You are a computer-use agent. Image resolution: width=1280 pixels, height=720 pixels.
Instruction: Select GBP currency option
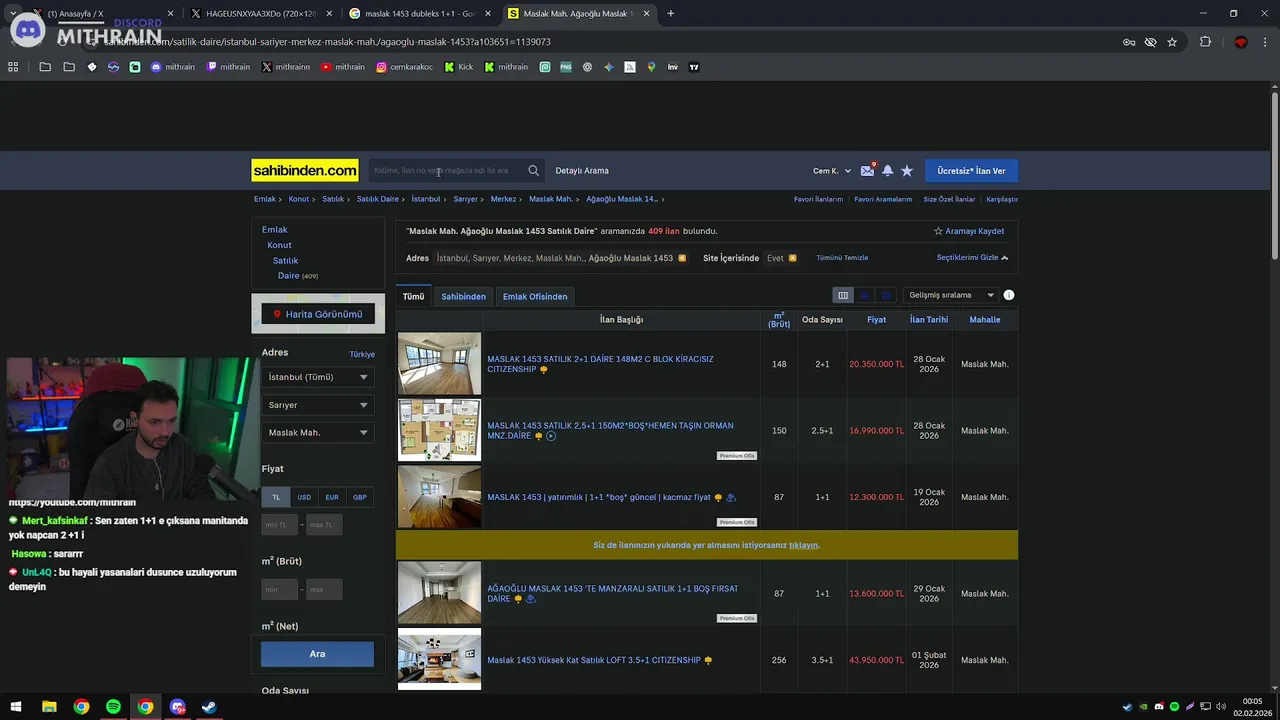(360, 497)
